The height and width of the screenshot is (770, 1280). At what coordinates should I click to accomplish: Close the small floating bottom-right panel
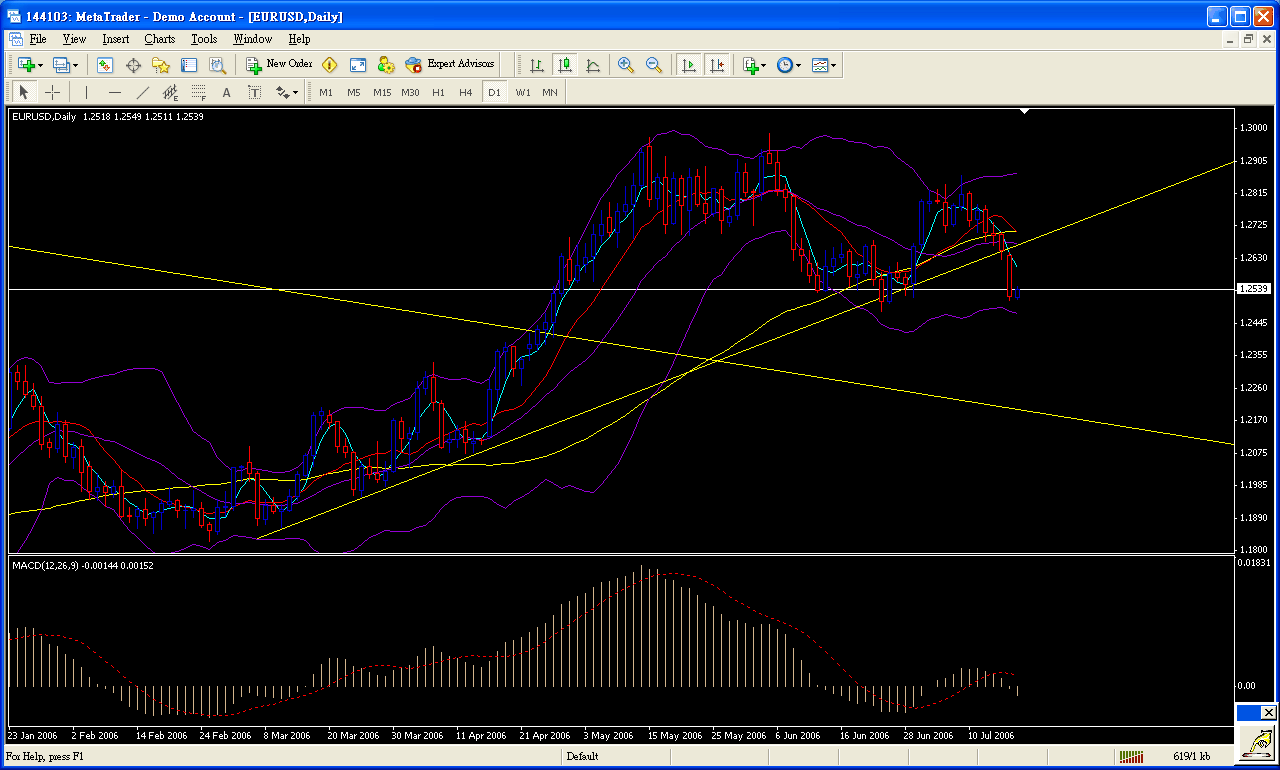tap(1268, 712)
